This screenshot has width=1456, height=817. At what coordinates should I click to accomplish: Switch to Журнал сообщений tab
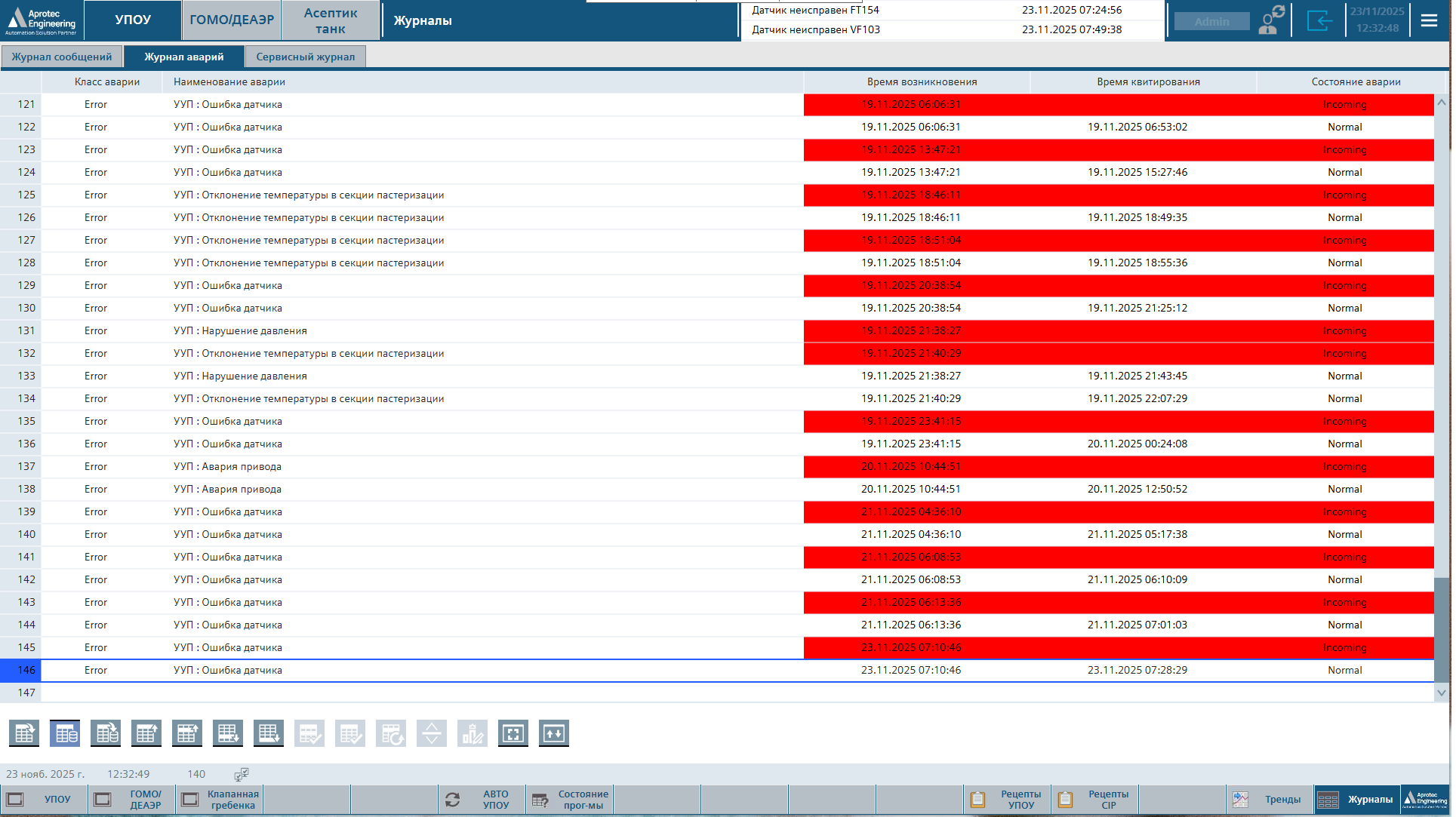[x=62, y=57]
